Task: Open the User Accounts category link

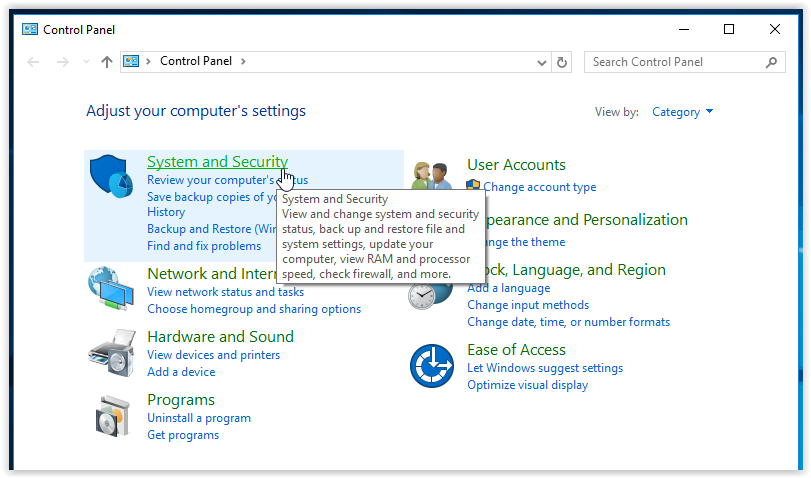Action: coord(516,165)
